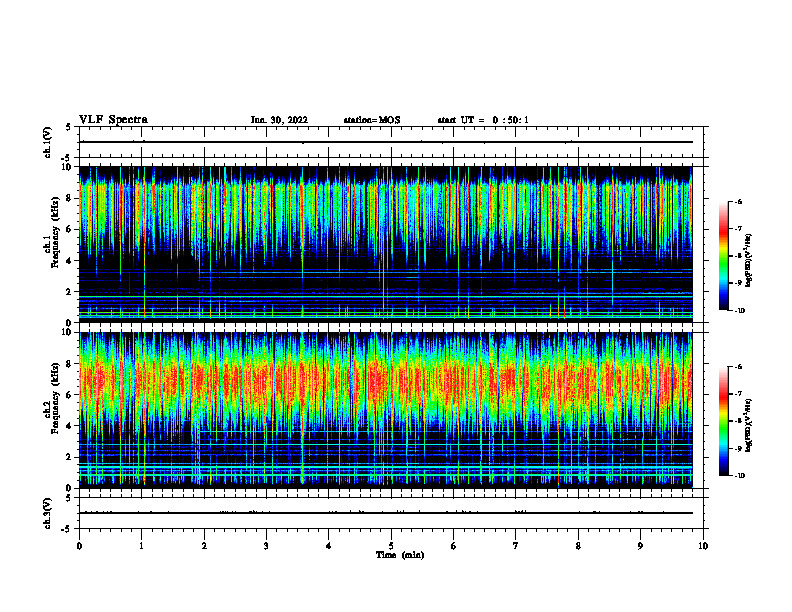Click the "VLF Spectra" plot title
This screenshot has width=792, height=612.
113,120
